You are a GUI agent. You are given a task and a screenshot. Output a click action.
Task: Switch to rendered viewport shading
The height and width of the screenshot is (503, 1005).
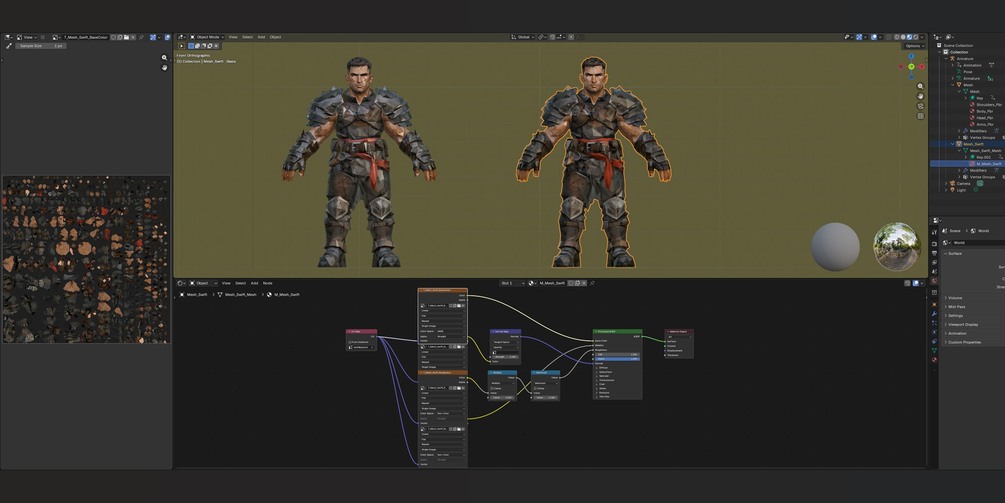[x=915, y=37]
